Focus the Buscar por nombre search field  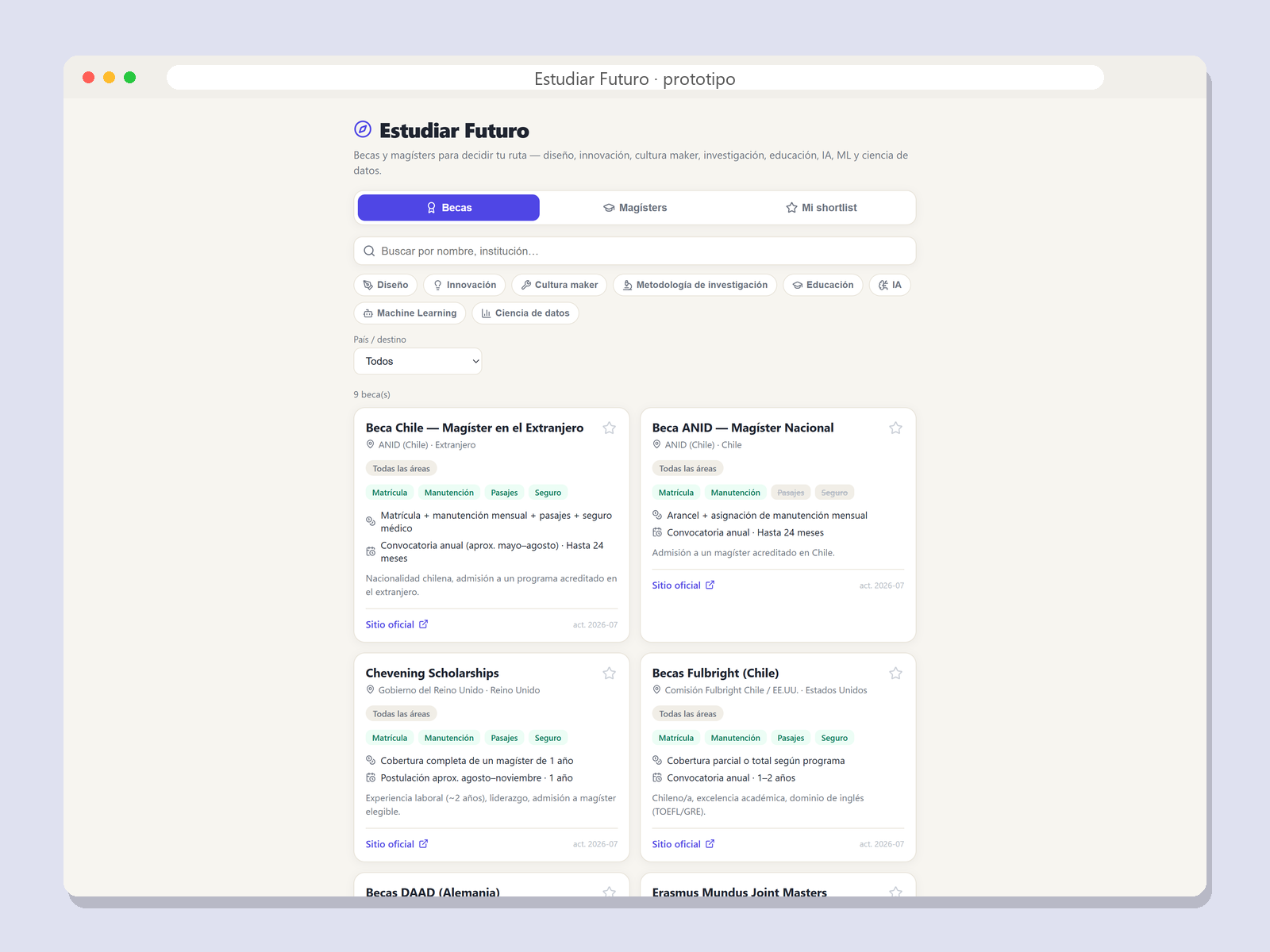click(635, 251)
